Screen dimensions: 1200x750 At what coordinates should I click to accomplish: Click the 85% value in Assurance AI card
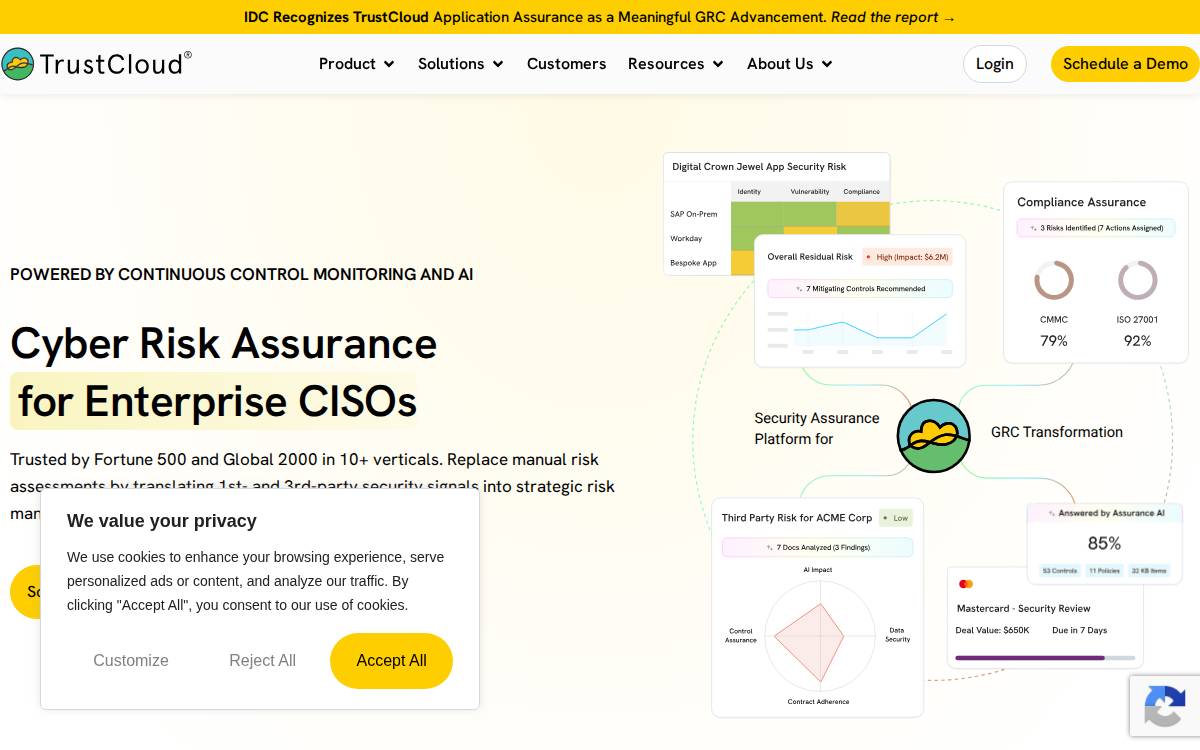click(x=1104, y=544)
